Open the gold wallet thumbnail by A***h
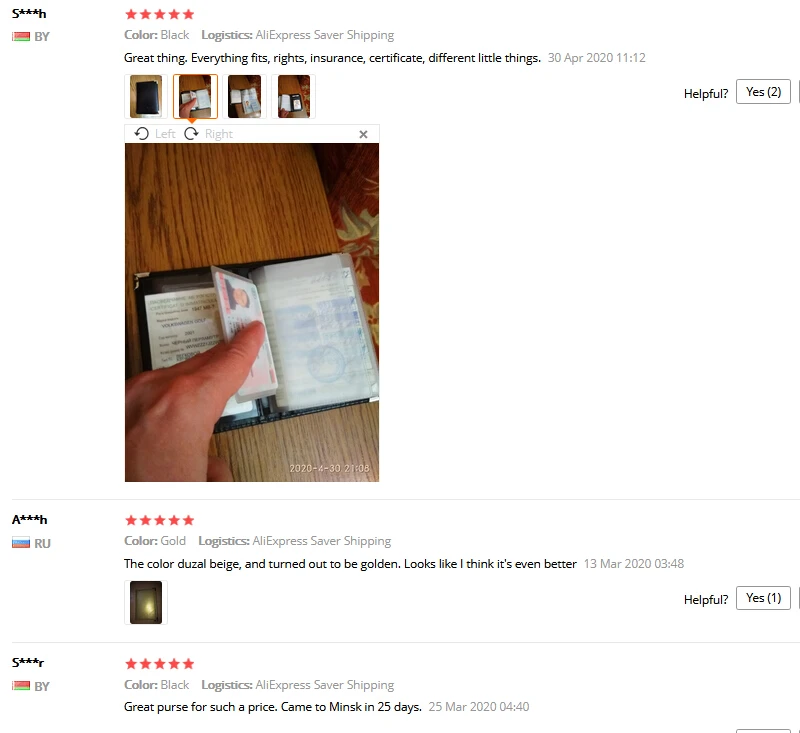800x733 pixels. [146, 602]
